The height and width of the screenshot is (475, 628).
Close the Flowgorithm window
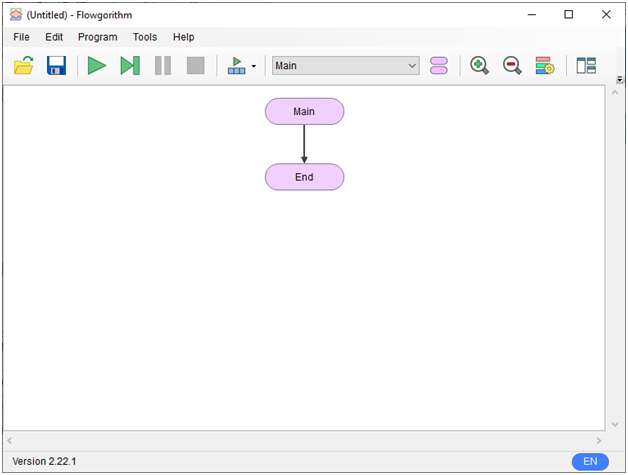coord(606,15)
